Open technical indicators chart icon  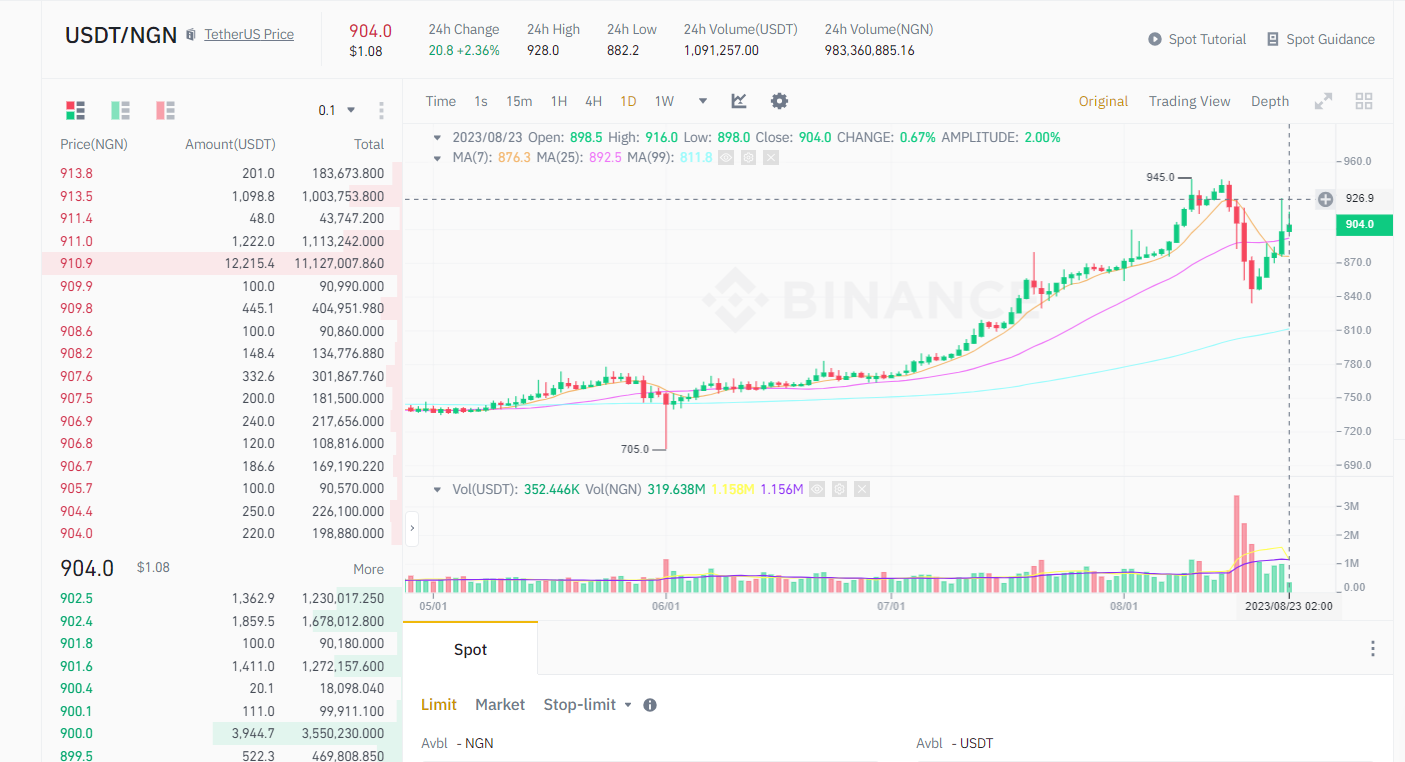[x=739, y=101]
